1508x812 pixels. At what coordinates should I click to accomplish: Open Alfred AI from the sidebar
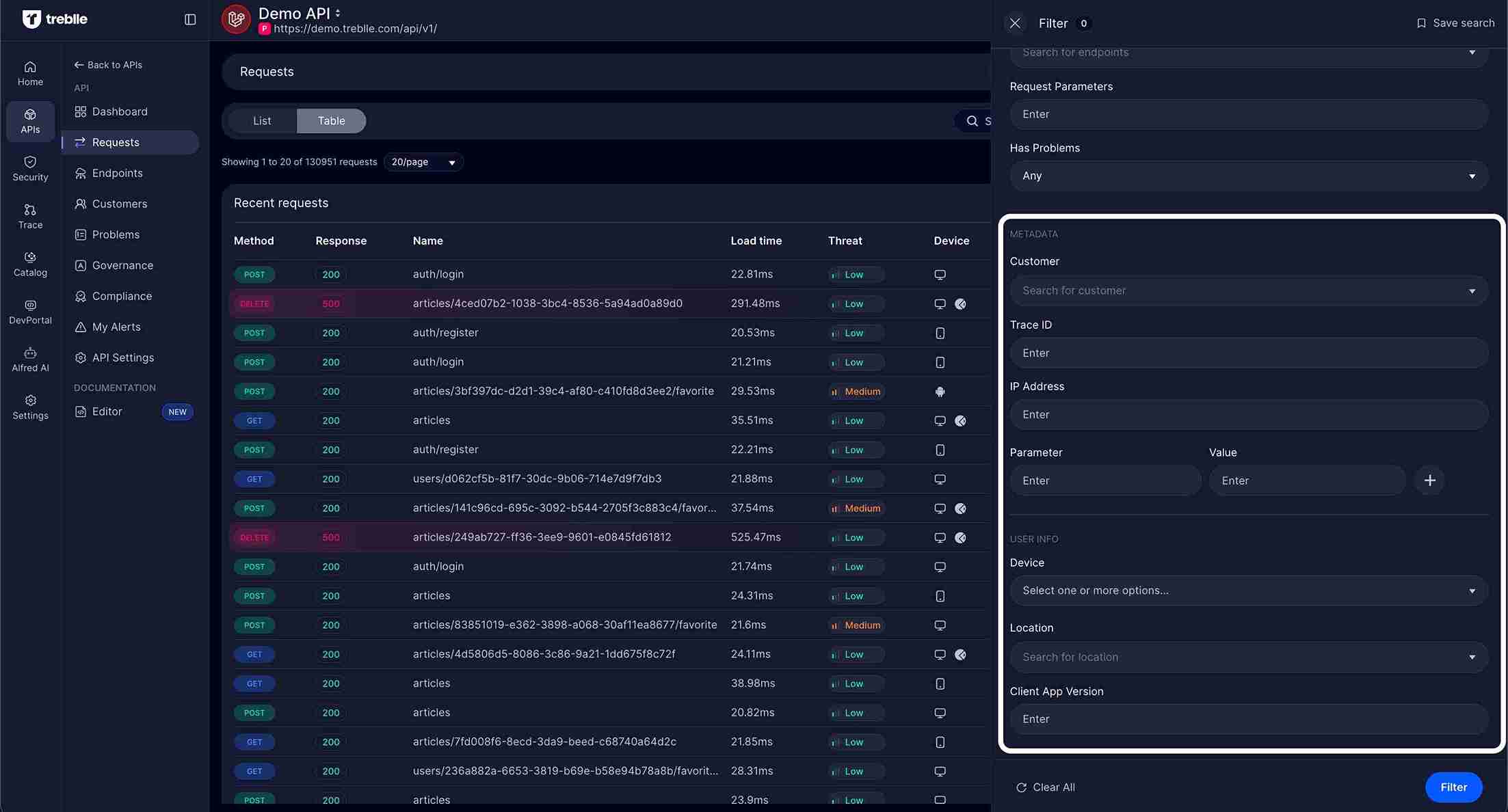[x=30, y=360]
